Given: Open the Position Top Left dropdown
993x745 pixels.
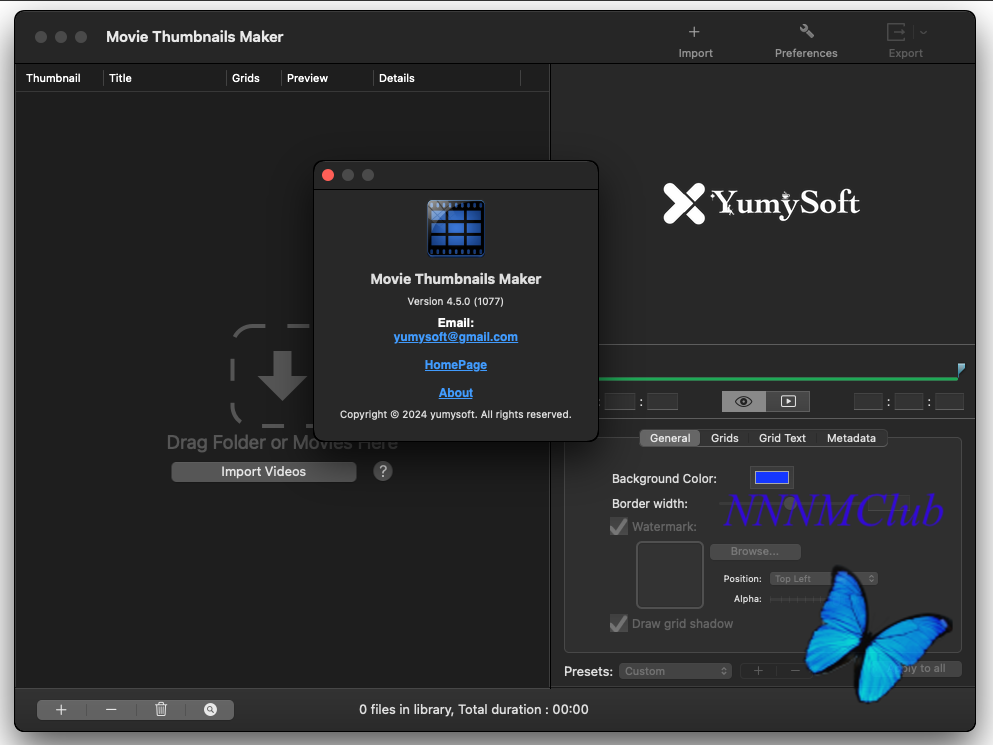Looking at the screenshot, I should [823, 578].
